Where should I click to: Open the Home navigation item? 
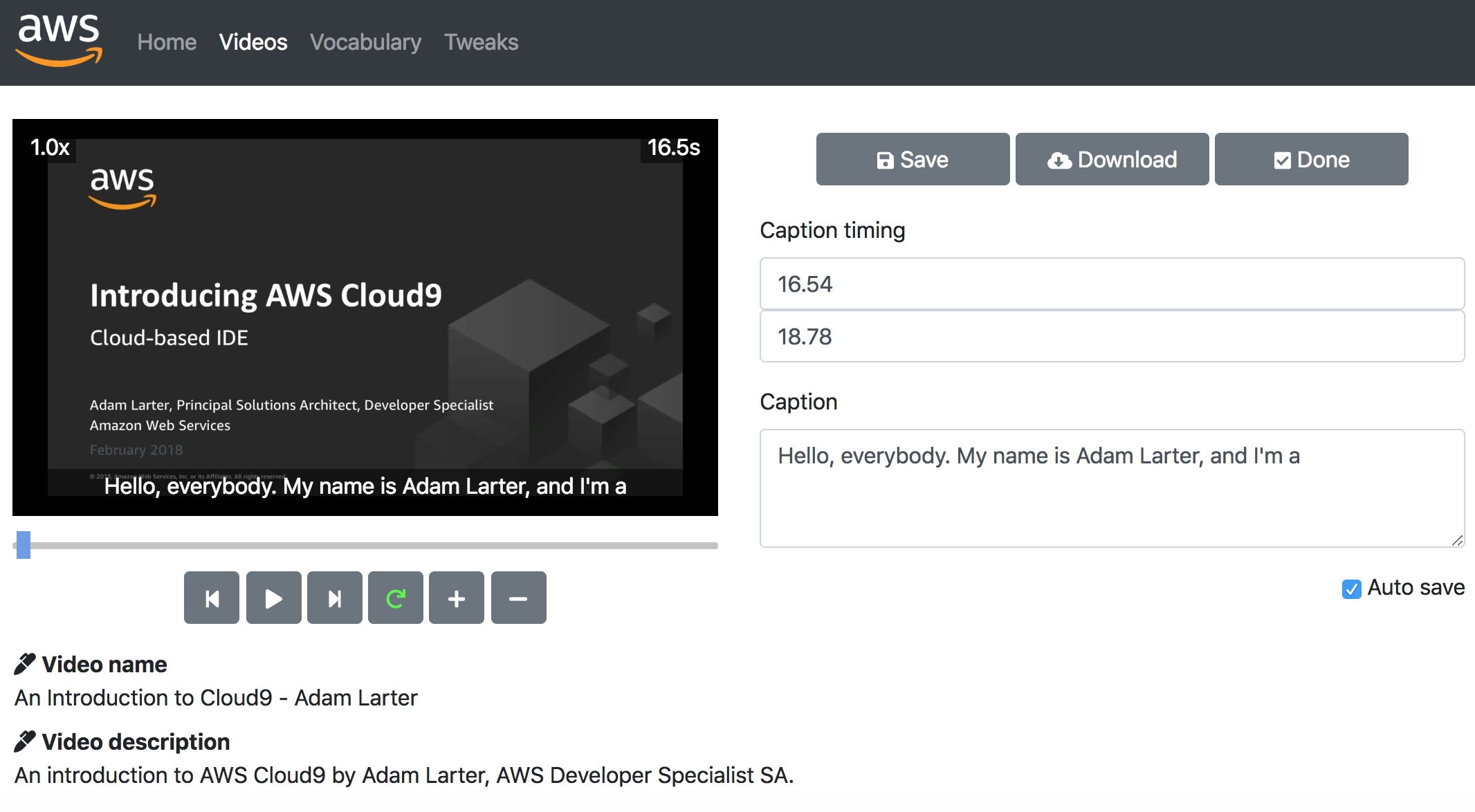point(167,42)
